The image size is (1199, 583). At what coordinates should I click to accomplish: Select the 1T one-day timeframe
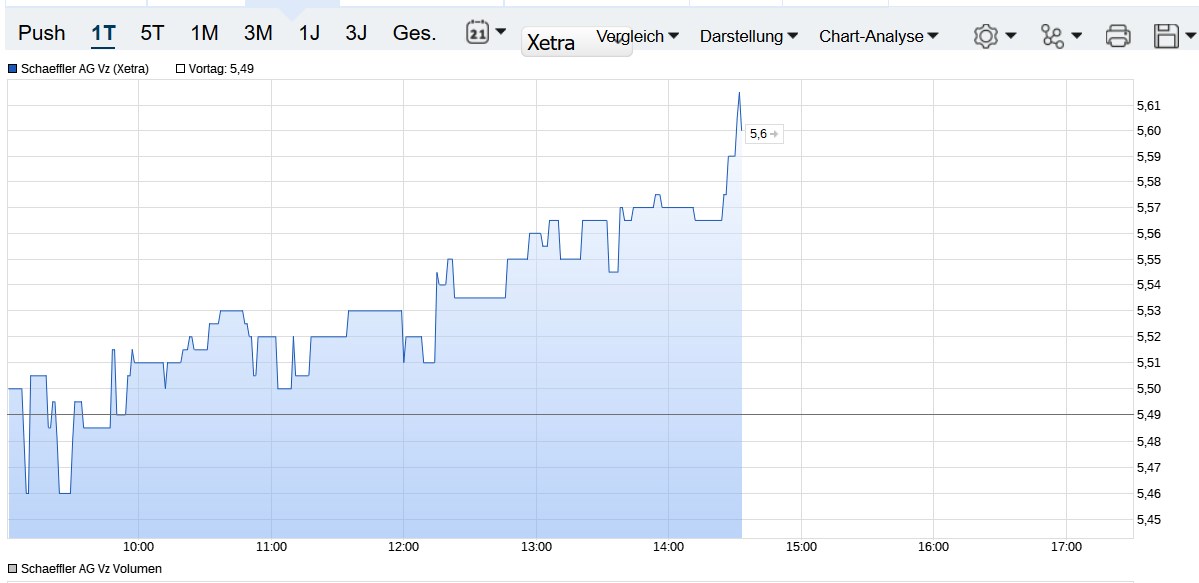[103, 33]
